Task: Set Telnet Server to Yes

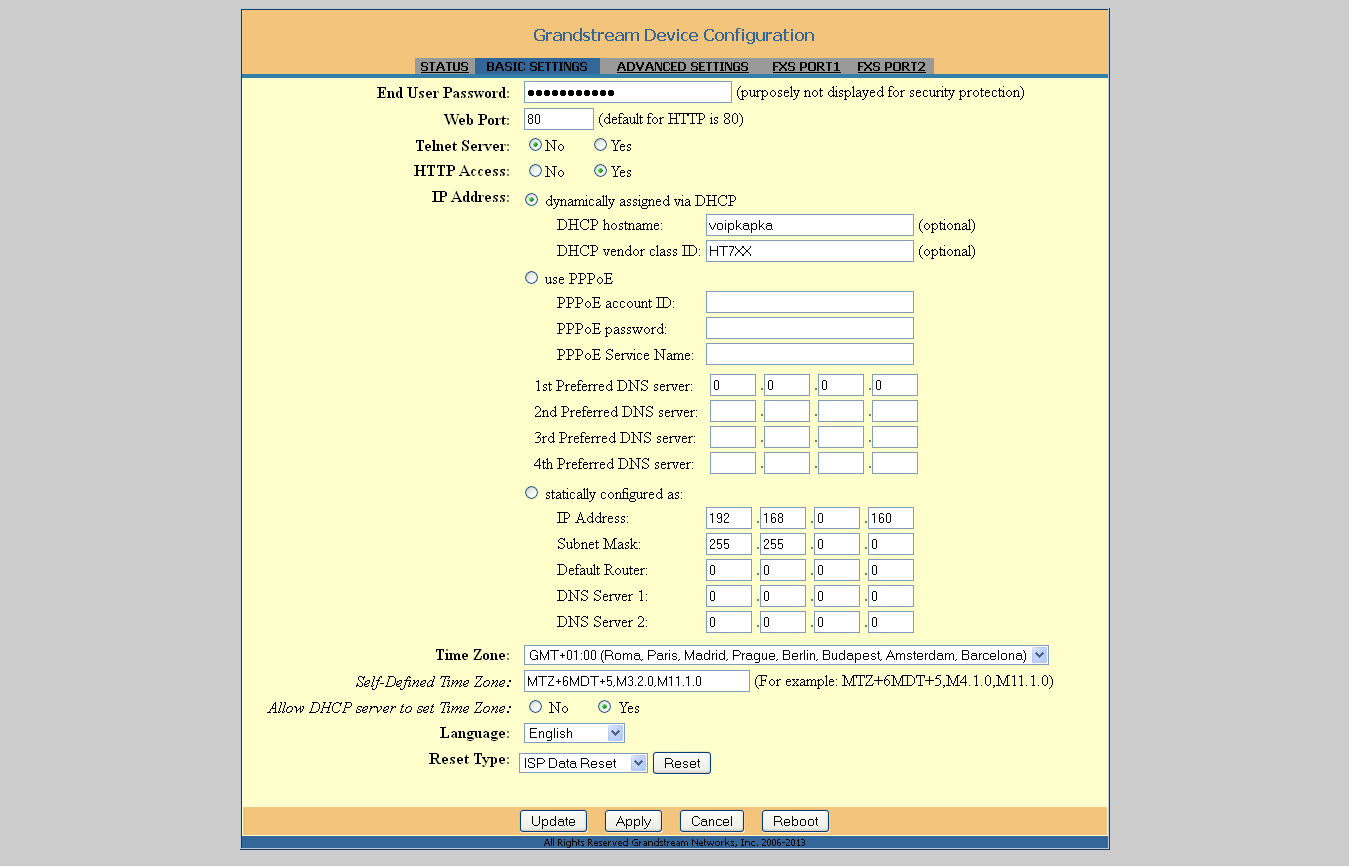Action: [x=601, y=145]
